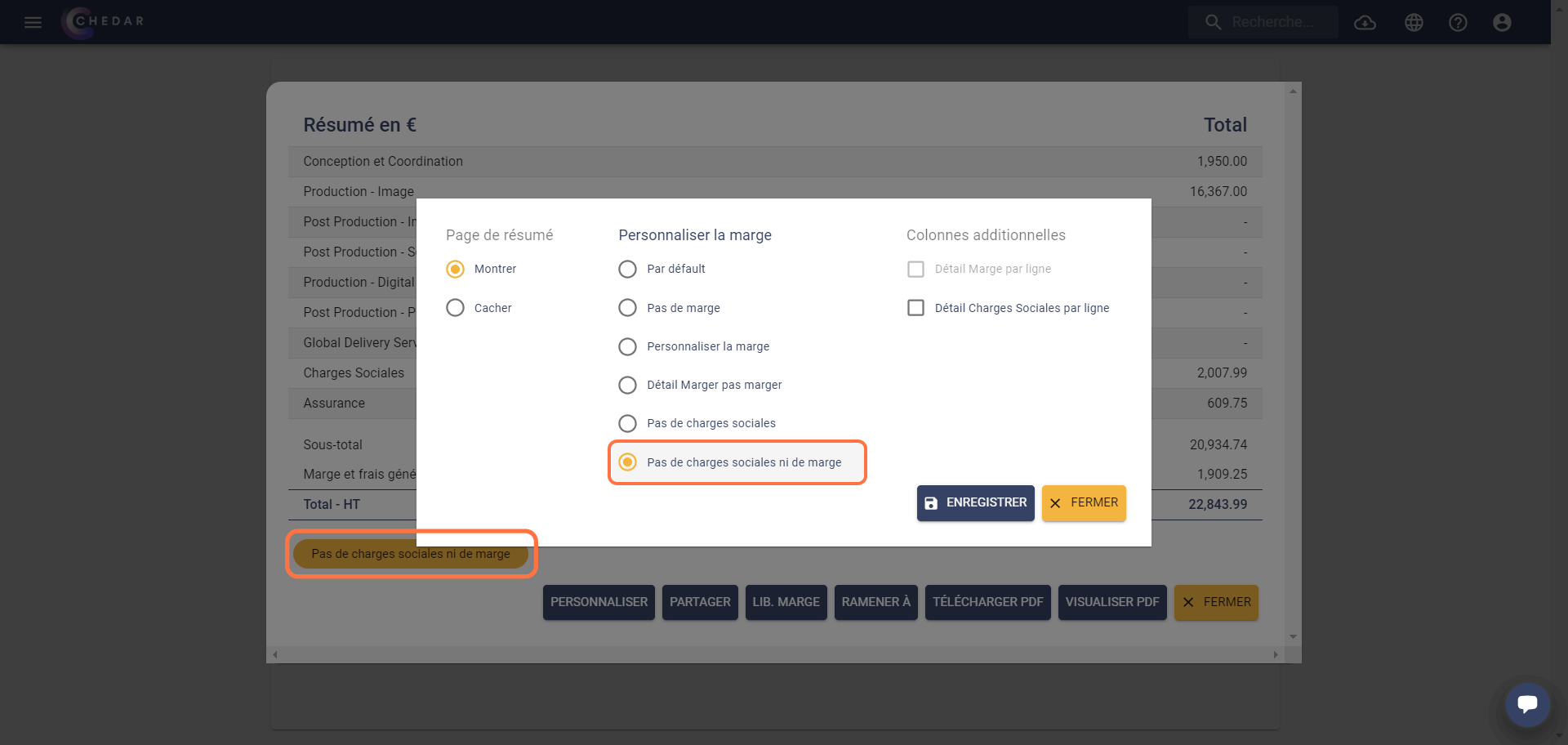
Task: Click the Pas de charges sociales ni de marge chip
Action: click(411, 554)
